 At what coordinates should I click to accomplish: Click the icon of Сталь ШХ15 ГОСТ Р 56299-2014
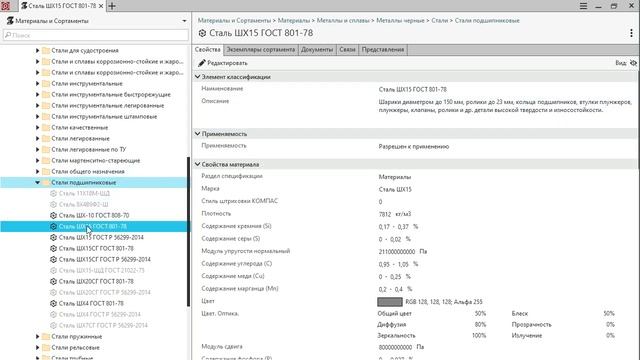click(x=53, y=237)
